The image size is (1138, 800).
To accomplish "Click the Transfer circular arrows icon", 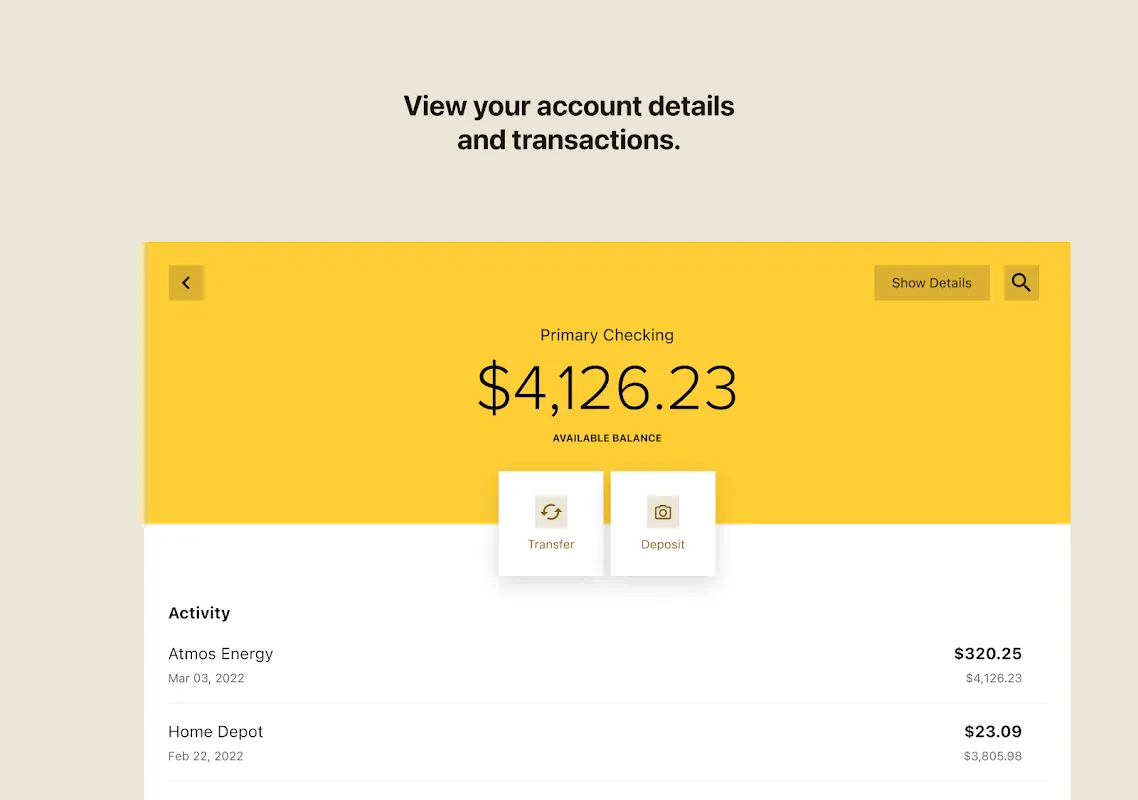I will coord(551,512).
